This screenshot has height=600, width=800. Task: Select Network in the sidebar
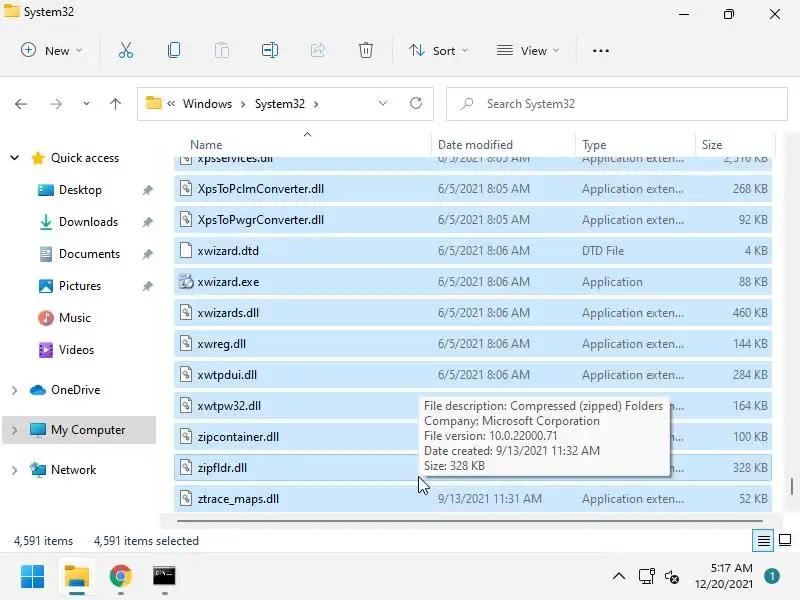click(x=73, y=470)
